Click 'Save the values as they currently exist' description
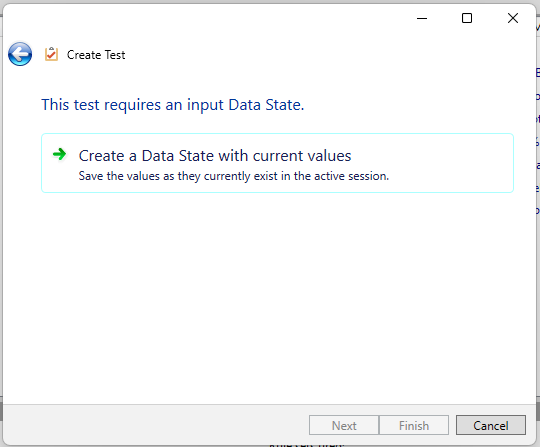The height and width of the screenshot is (447, 540). [234, 176]
